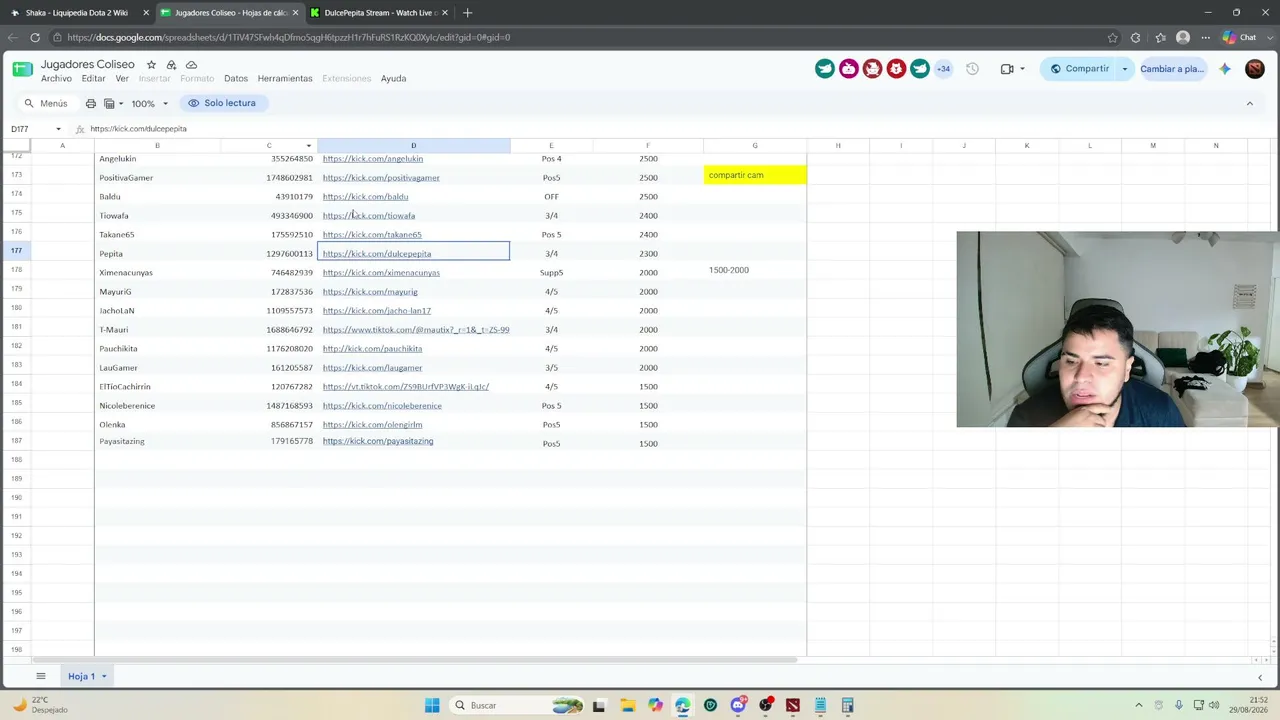The width and height of the screenshot is (1280, 720).
Task: Open the Ayuda menu
Action: click(393, 79)
